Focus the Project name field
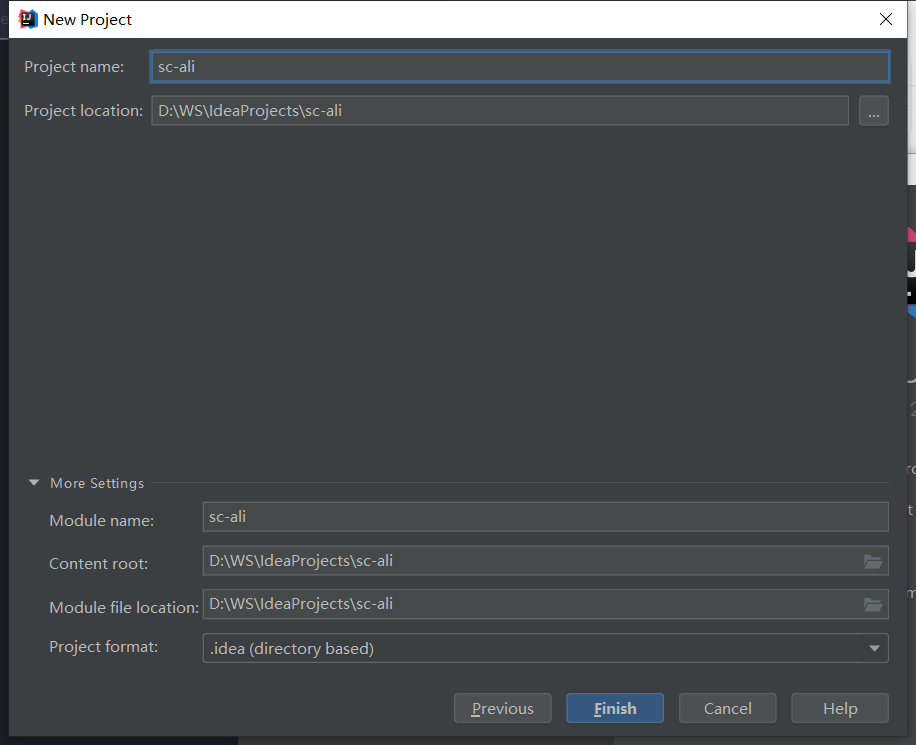 click(x=520, y=67)
